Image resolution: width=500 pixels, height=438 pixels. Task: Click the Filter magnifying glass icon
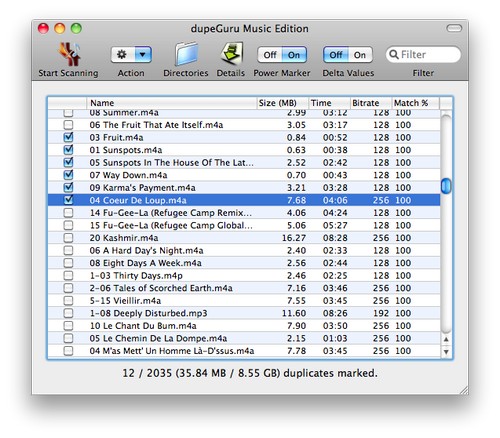pos(394,54)
